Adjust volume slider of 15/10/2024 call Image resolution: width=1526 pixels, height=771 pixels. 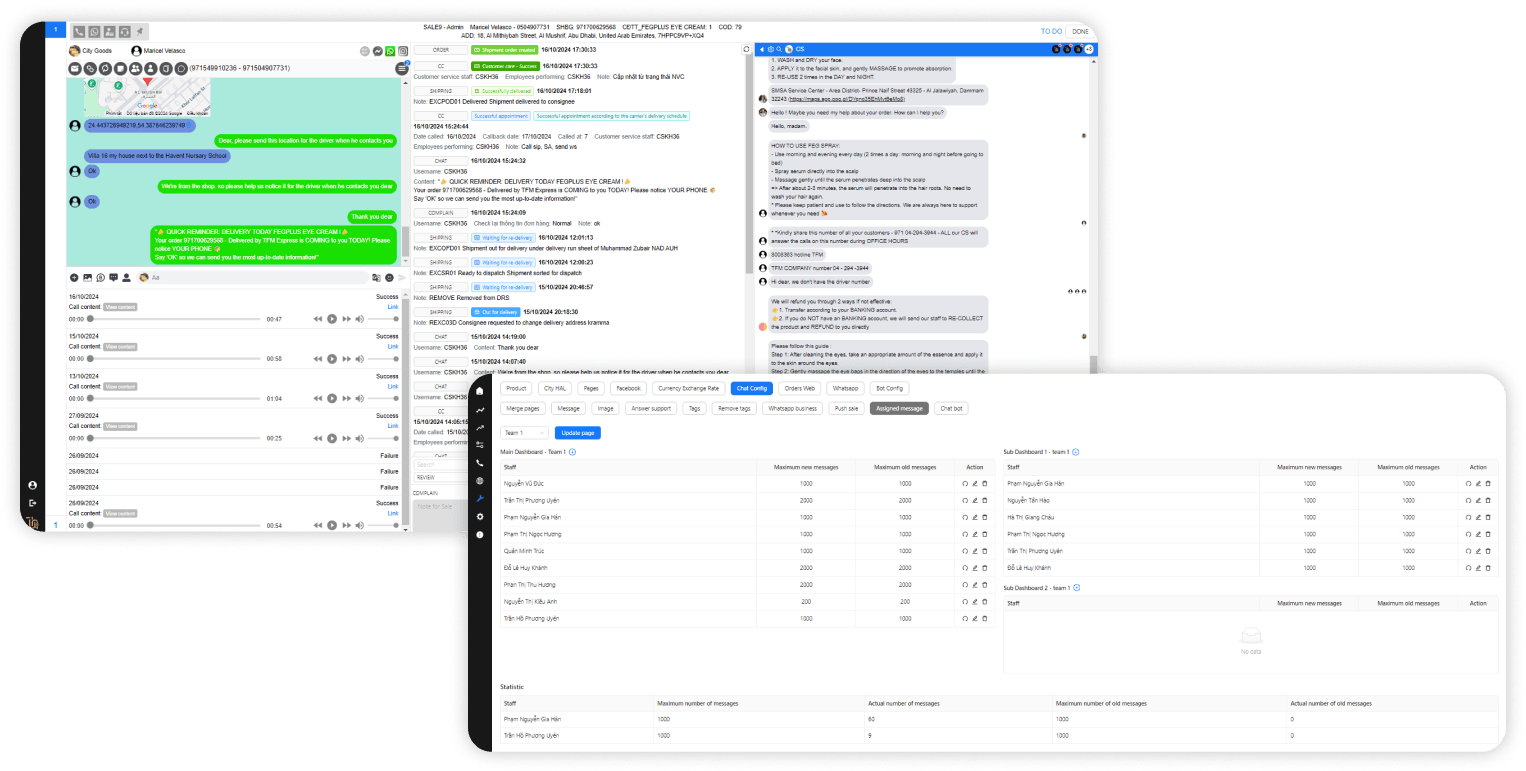(x=384, y=358)
